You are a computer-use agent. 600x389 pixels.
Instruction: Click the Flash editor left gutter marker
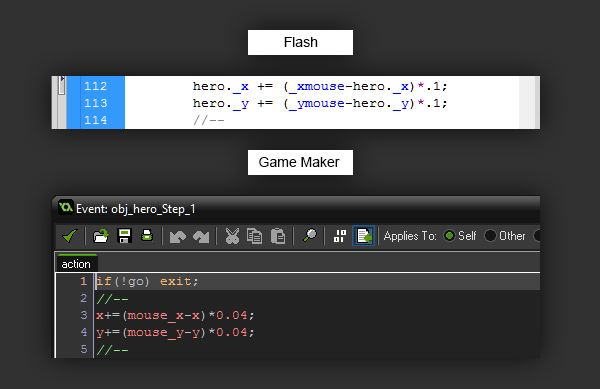[62, 85]
